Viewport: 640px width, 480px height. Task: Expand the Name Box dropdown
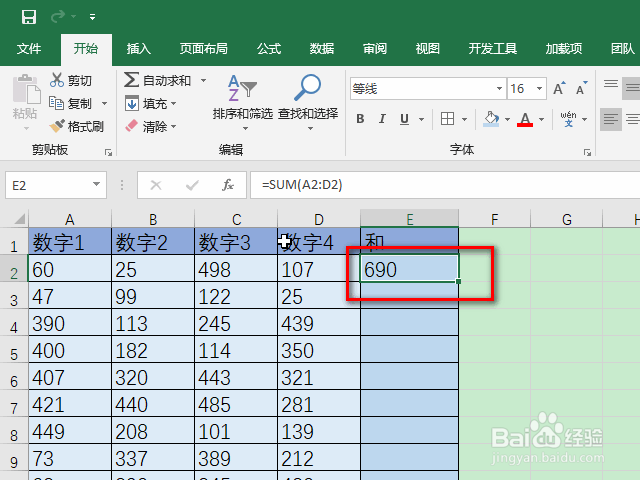(x=96, y=184)
